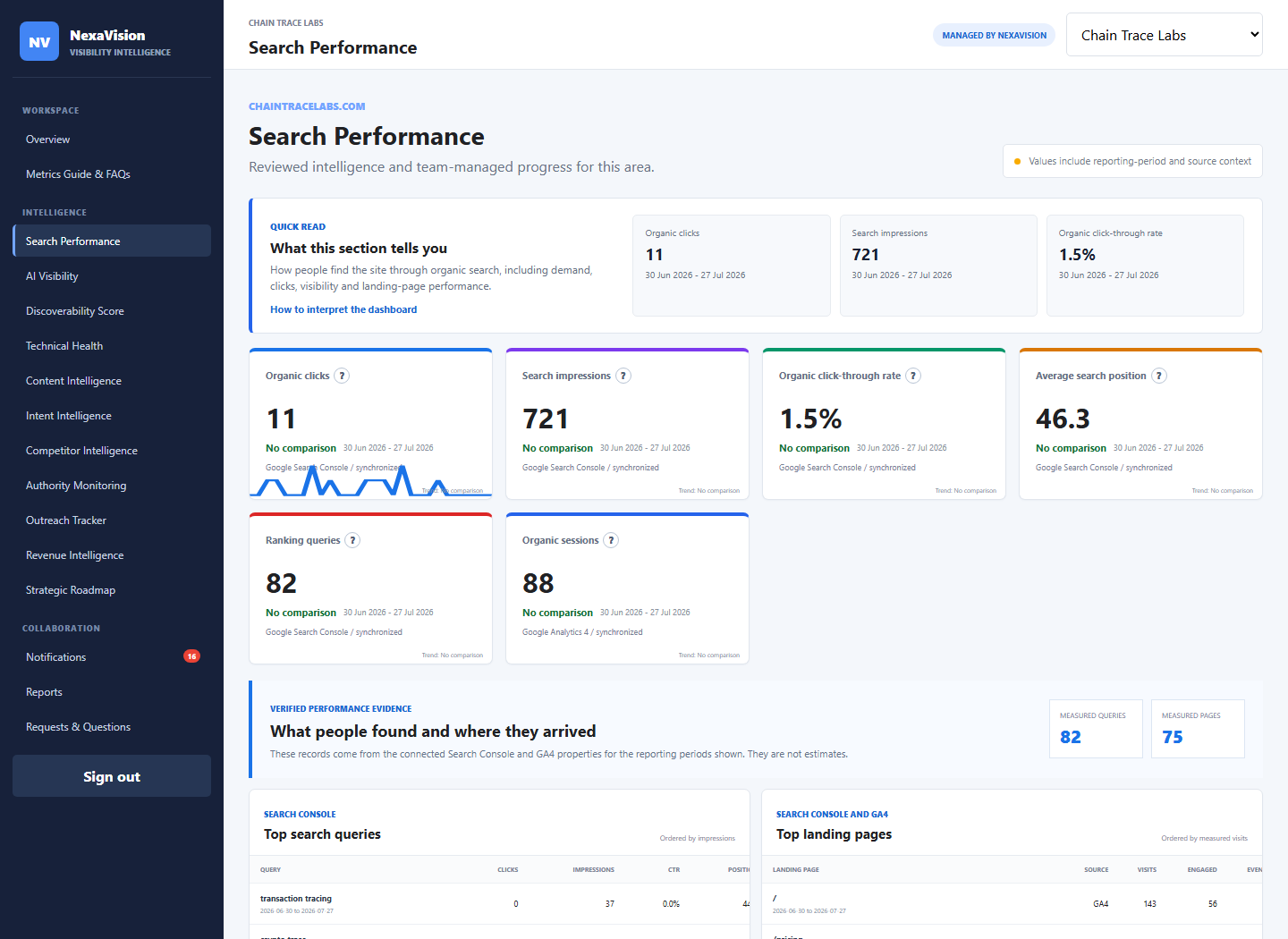This screenshot has height=939, width=1288.
Task: Click the Ranking queries value 82
Action: click(281, 583)
